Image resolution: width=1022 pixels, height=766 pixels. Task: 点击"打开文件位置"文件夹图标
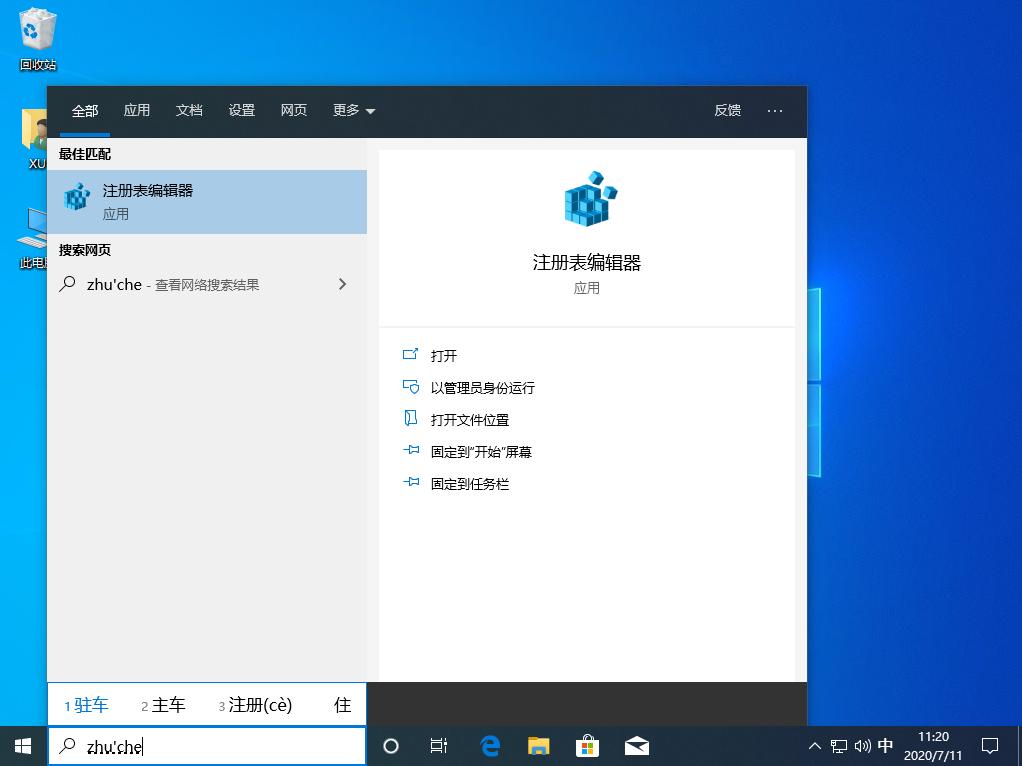pos(411,419)
